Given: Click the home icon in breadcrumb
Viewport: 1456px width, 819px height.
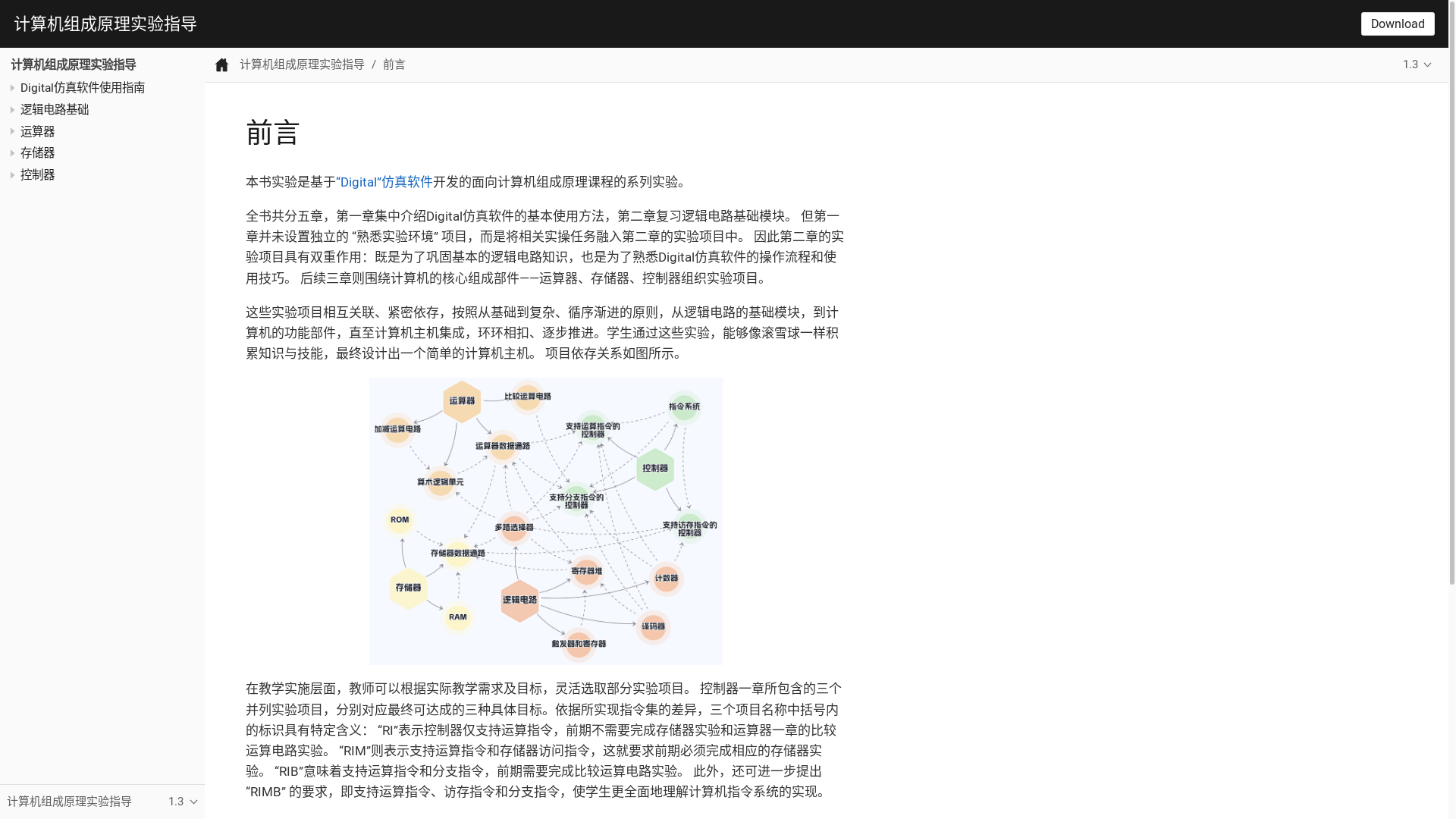Looking at the screenshot, I should [221, 65].
